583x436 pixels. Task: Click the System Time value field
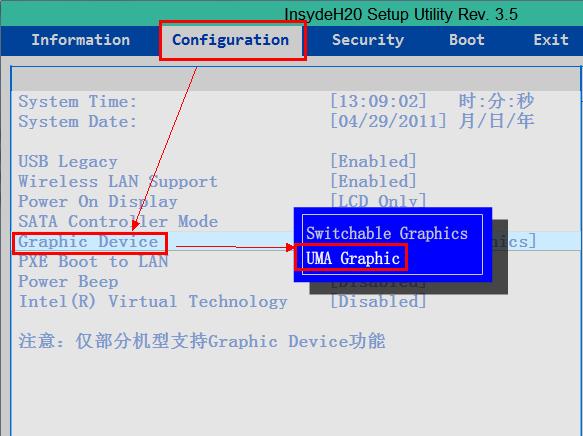click(379, 101)
